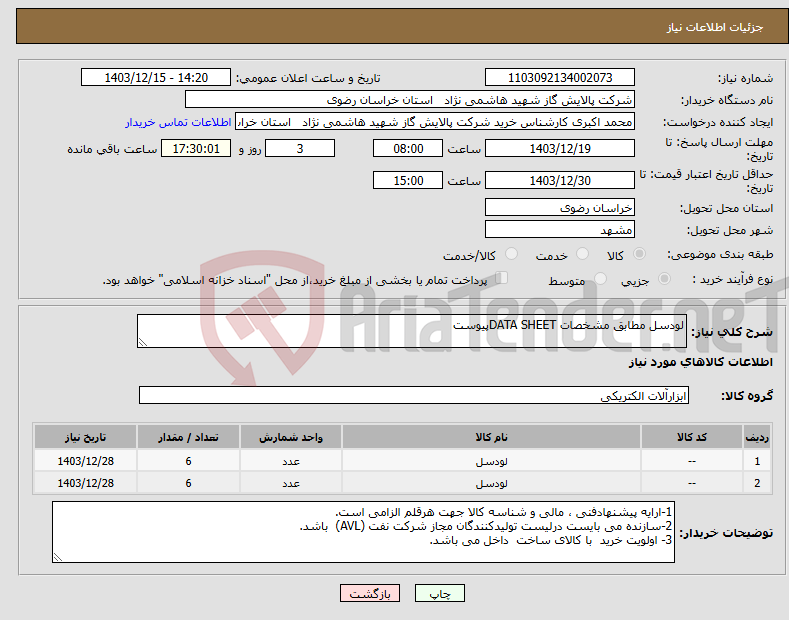
Task: Click the شماره نیاز label
Action: click(745, 79)
